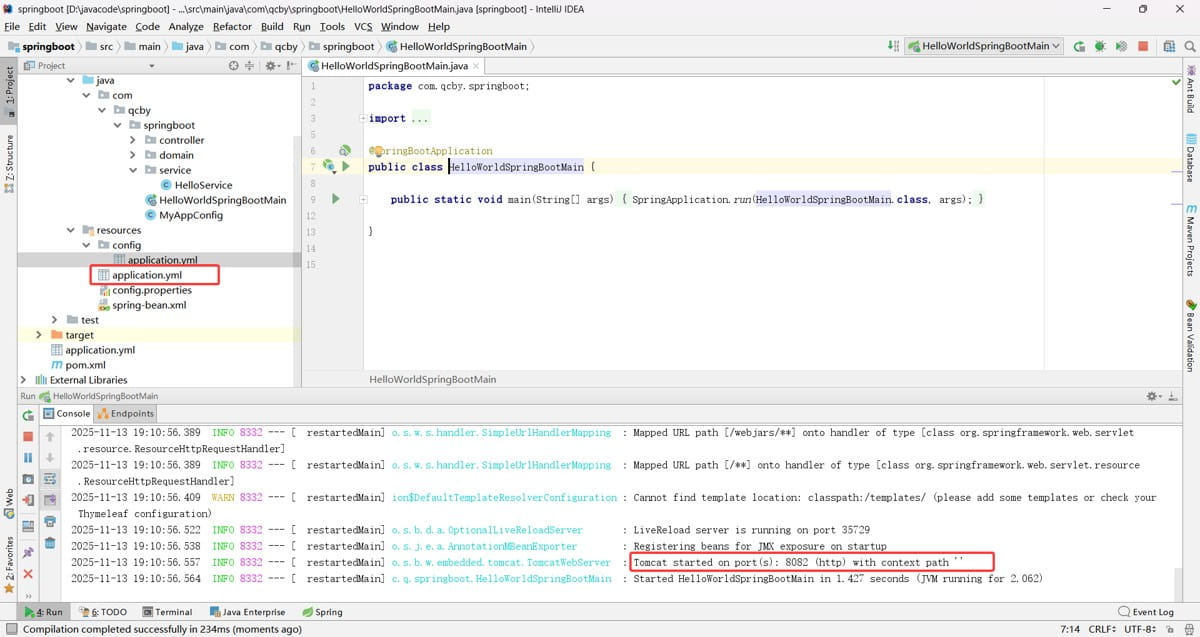The width and height of the screenshot is (1200, 637).
Task: Click the run gutter arrow beside main method
Action: pyautogui.click(x=336, y=200)
